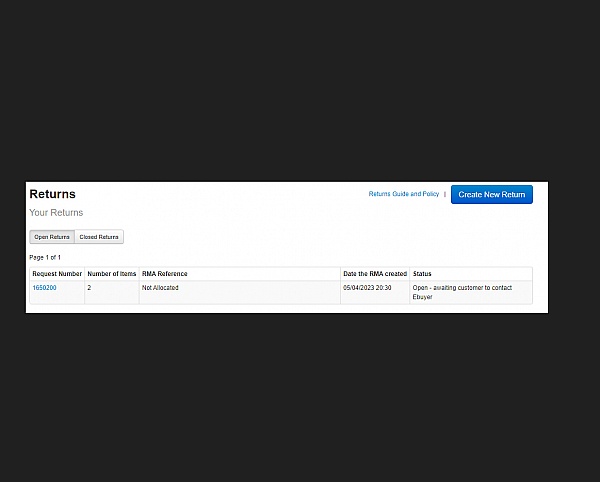Click the Status column header
This screenshot has width=600, height=482.
[471, 274]
